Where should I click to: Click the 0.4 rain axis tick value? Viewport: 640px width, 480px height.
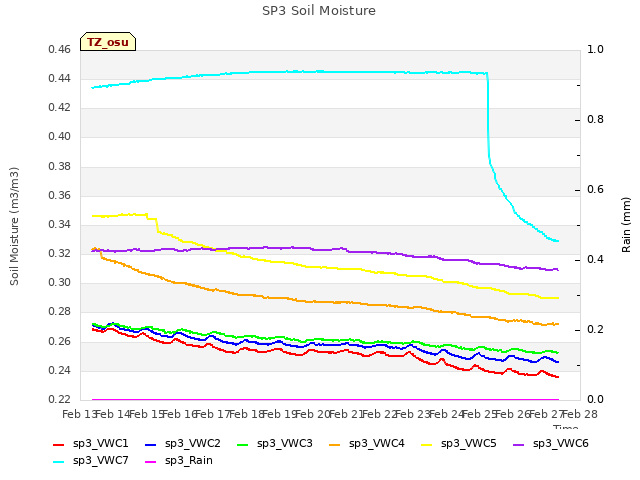pos(596,260)
